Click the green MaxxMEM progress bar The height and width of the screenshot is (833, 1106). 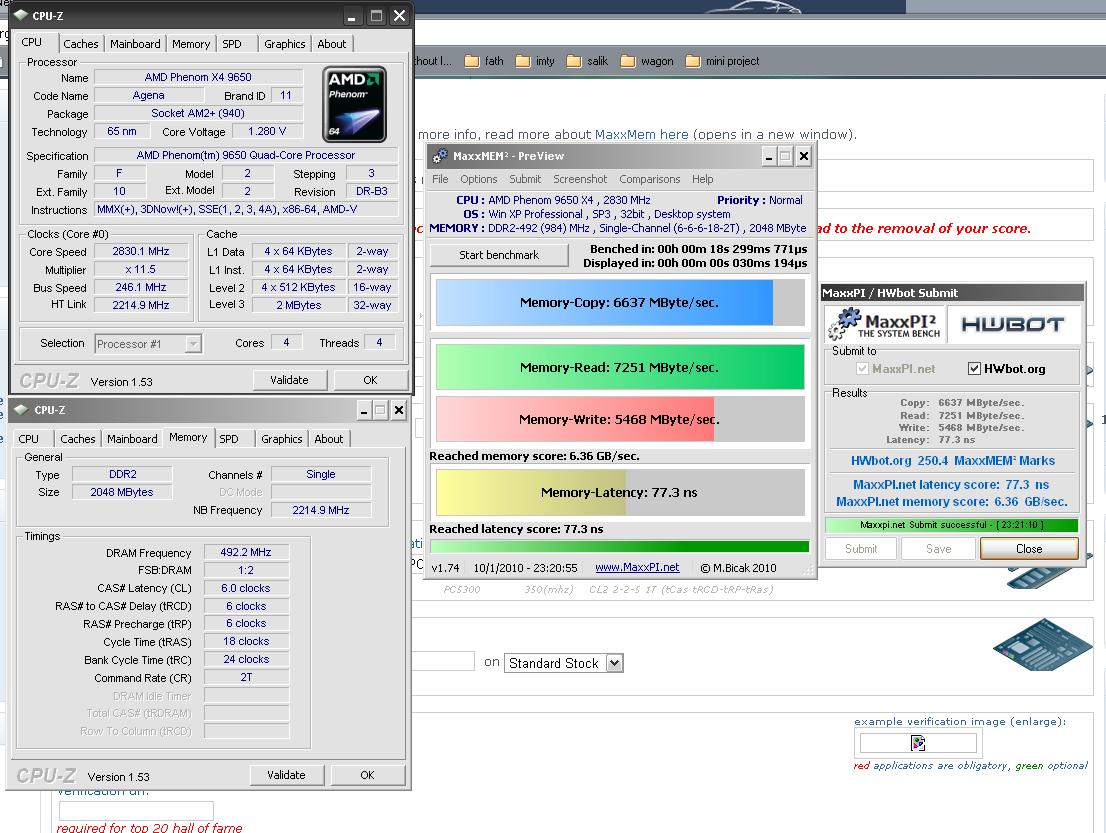point(619,546)
